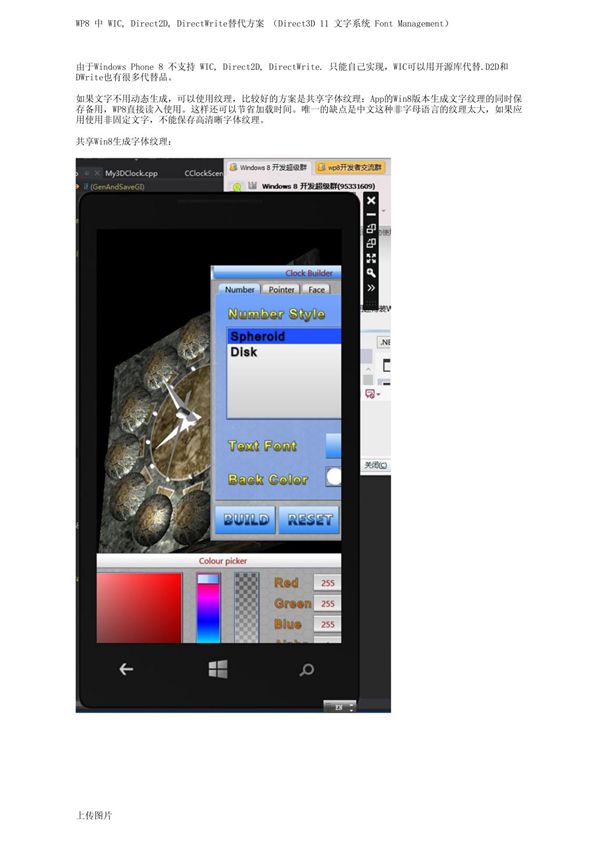600x850 pixels.
Task: Click the Windows 8 开发超级群(95331609) group title
Action: [x=318, y=186]
